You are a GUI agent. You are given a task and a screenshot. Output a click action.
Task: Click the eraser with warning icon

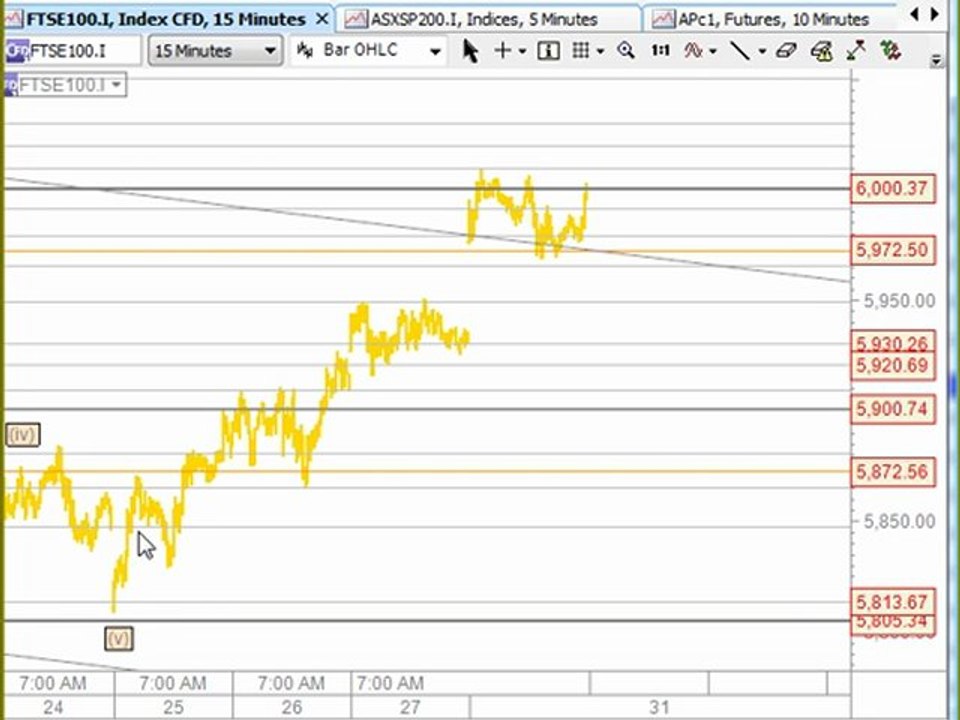click(822, 51)
